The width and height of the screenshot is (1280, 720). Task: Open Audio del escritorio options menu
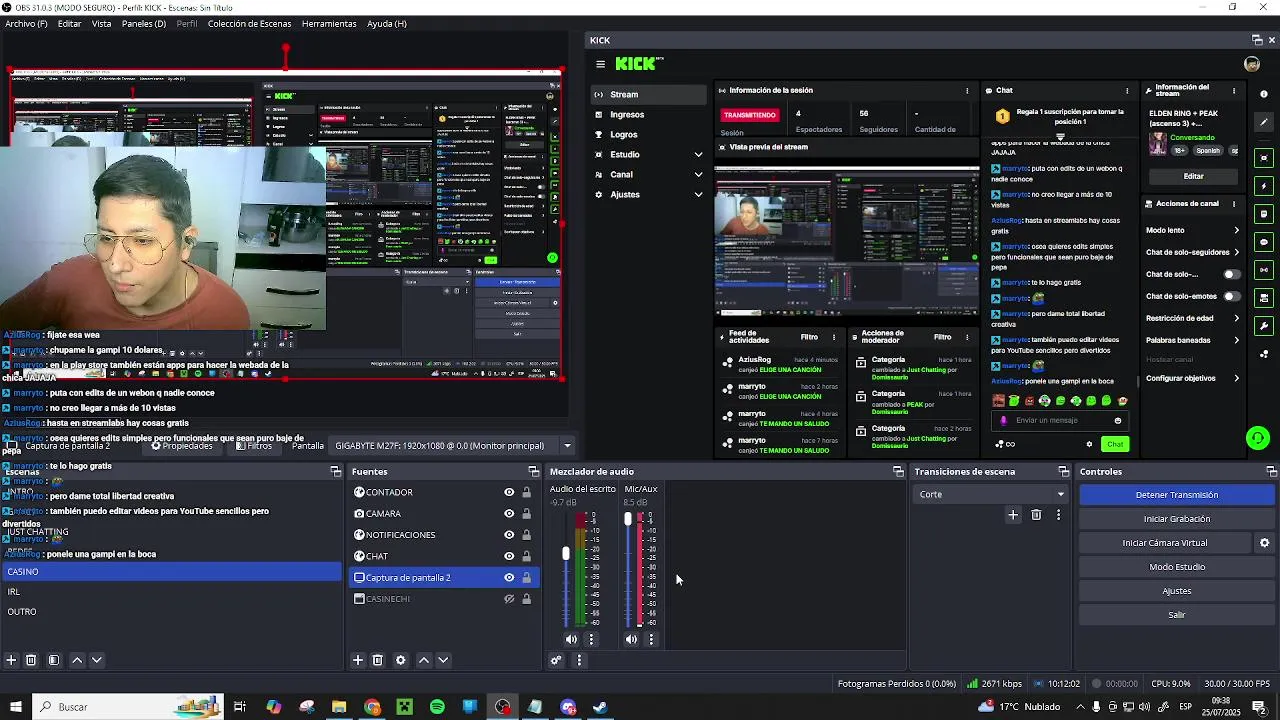591,639
